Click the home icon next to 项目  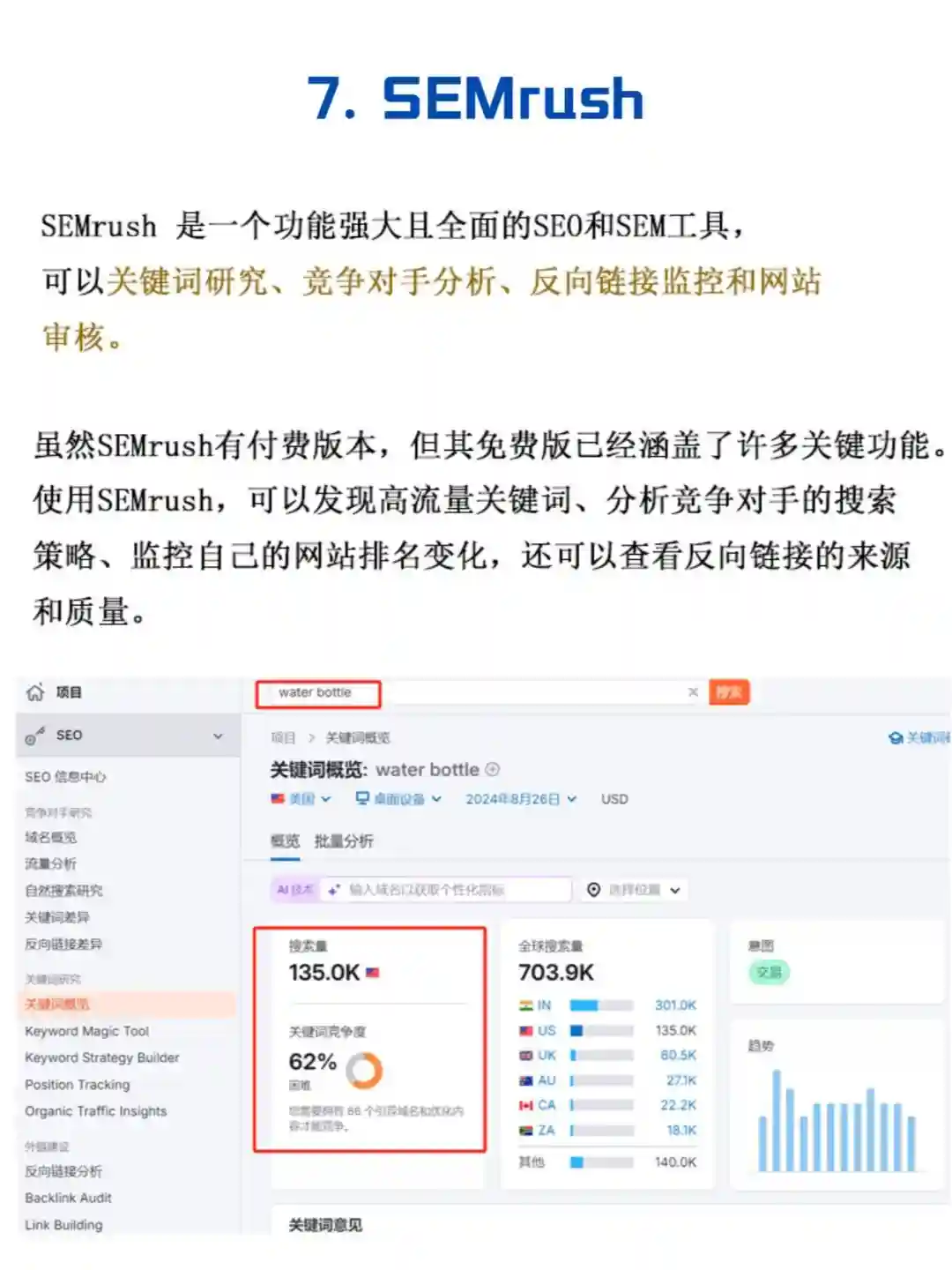(35, 692)
